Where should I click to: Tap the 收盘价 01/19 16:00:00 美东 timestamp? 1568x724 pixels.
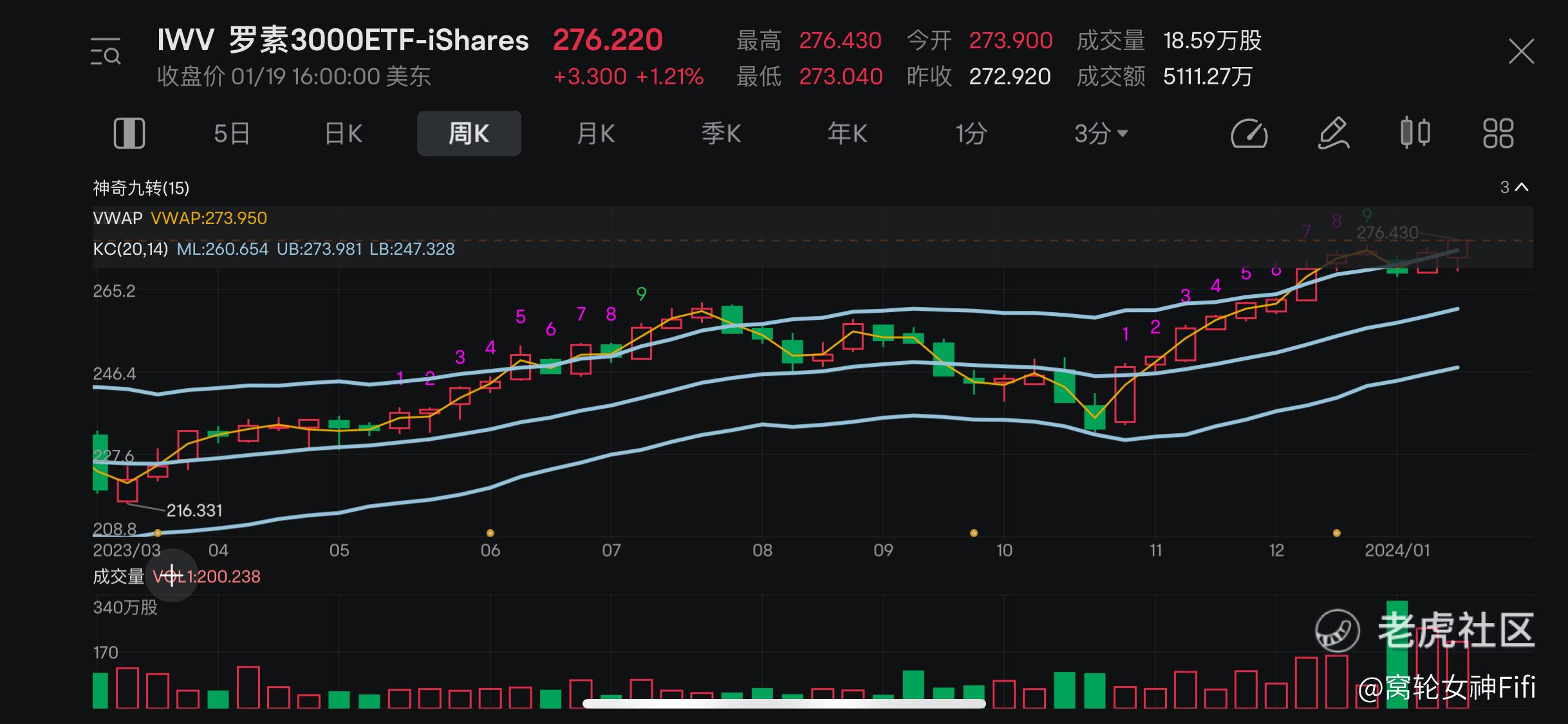294,77
